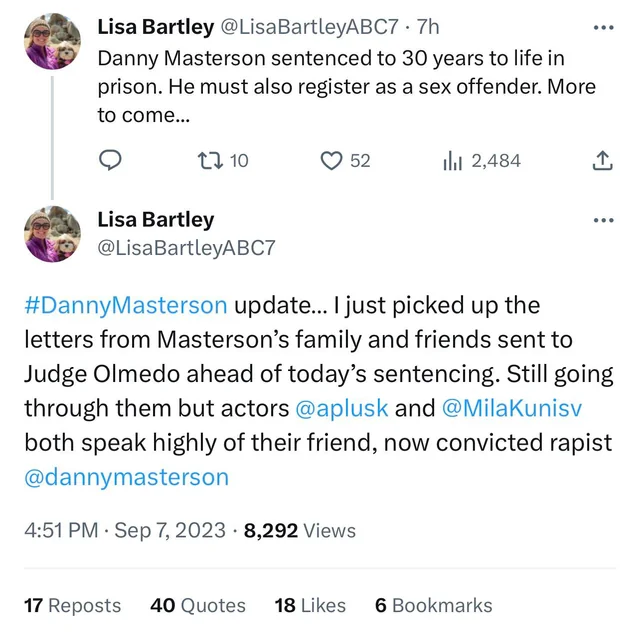Viewport: 640px width, 634px height.
Task: Click the 4:51 PM Sep 7 timestamp
Action: point(125,531)
